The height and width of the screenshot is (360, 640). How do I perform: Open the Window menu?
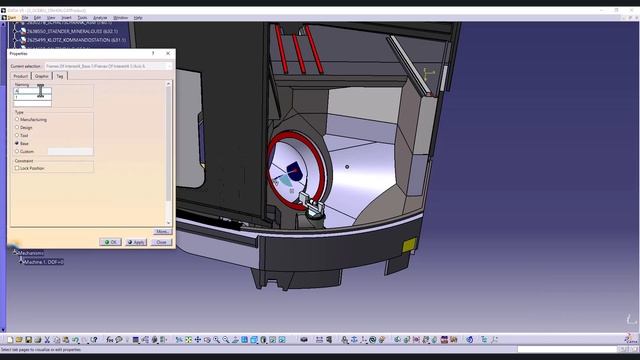120,18
